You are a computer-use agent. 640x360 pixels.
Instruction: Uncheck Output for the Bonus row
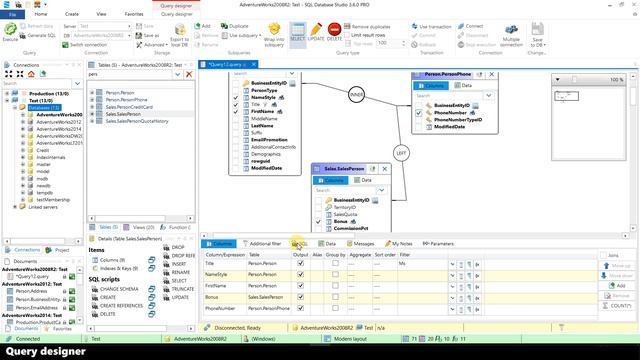point(300,297)
